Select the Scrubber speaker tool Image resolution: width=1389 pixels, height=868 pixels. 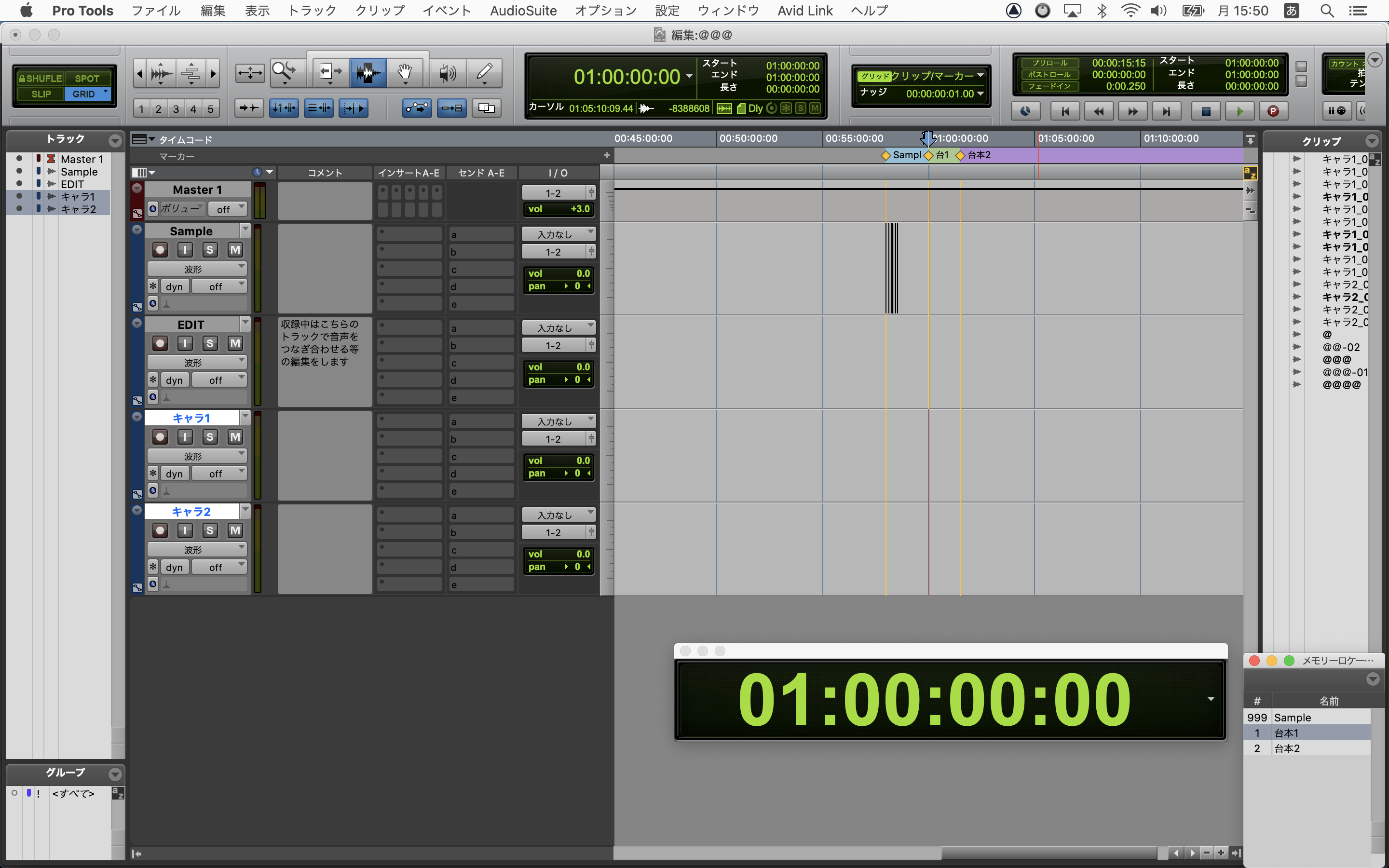point(447,72)
